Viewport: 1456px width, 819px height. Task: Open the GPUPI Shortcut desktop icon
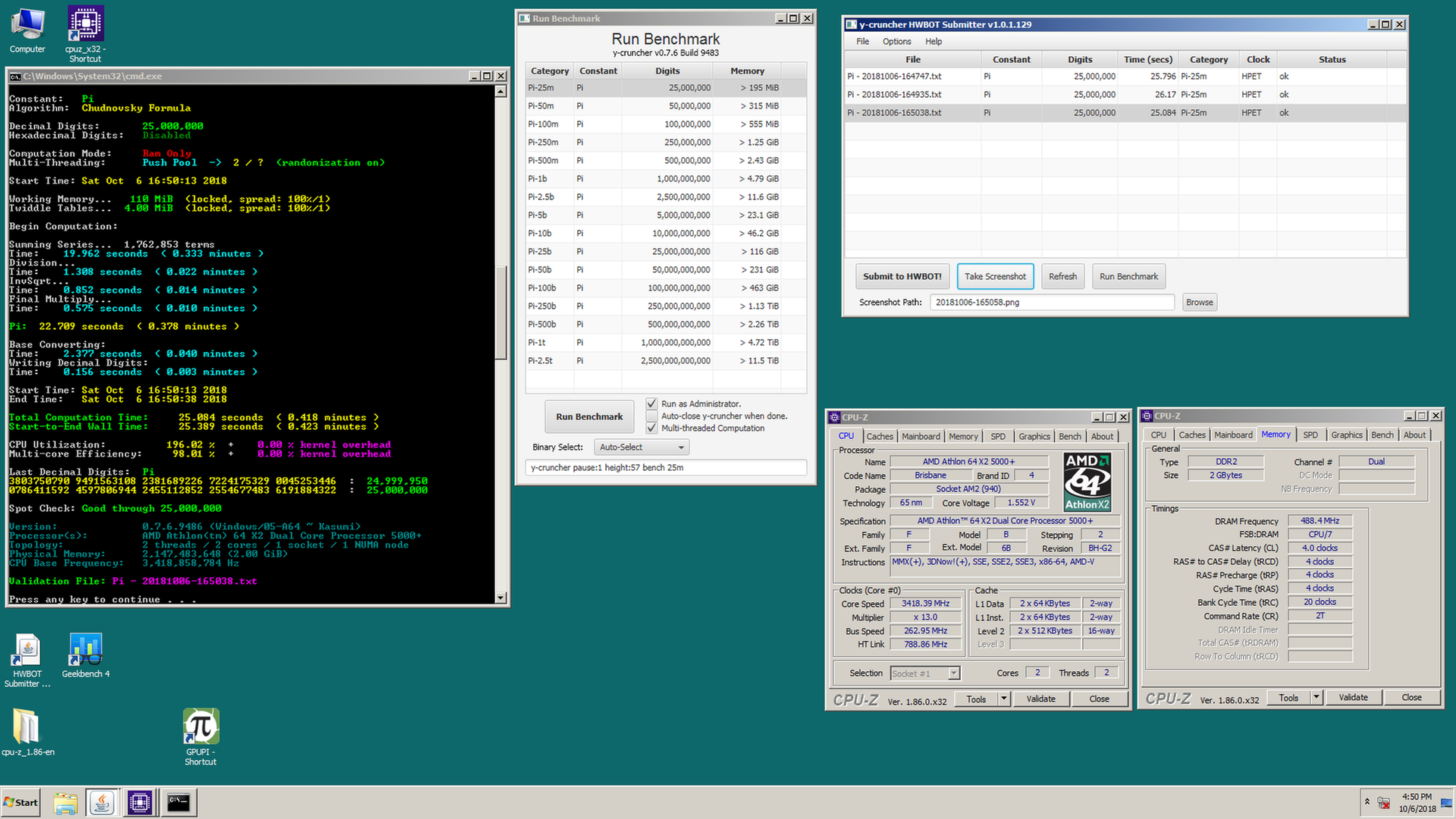[x=200, y=737]
